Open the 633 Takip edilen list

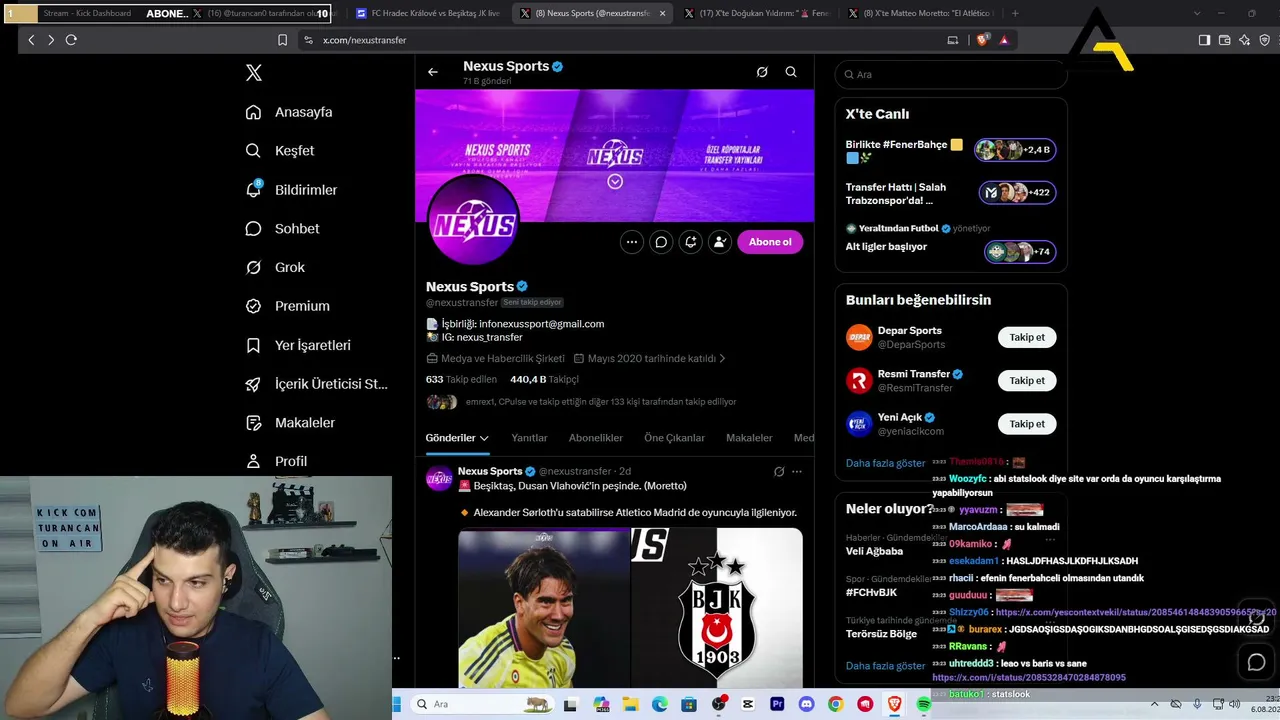[x=461, y=379]
